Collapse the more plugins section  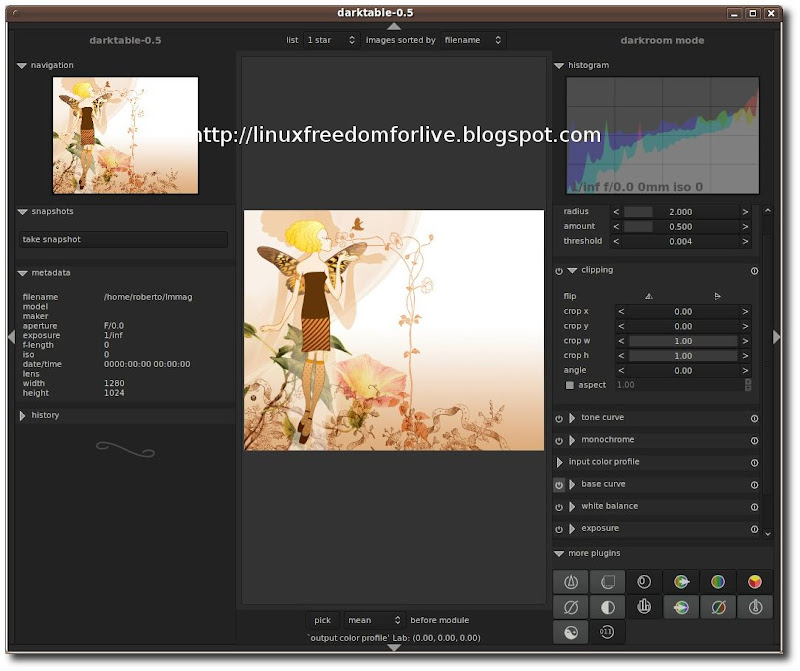coord(559,554)
